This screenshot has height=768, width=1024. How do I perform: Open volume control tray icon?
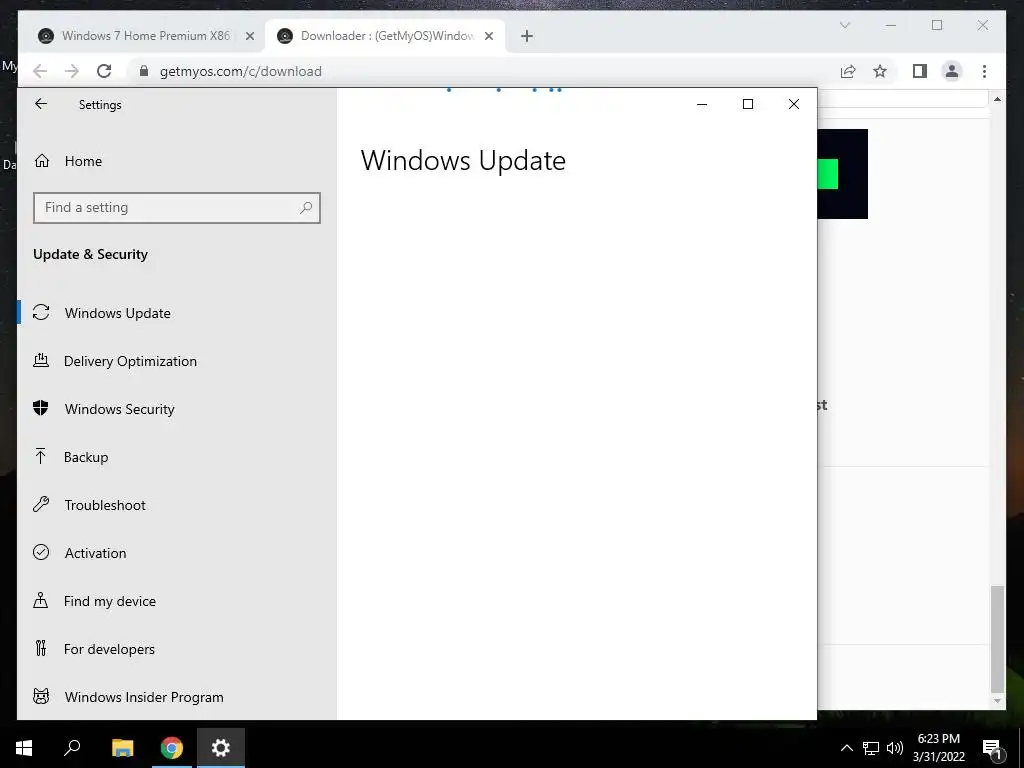pyautogui.click(x=895, y=748)
